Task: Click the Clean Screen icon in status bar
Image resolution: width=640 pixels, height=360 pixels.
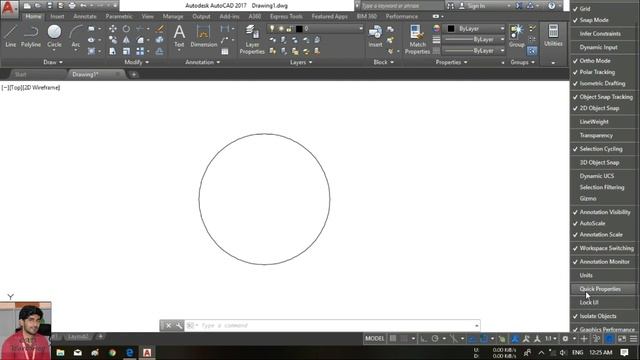Action: (x=622, y=339)
